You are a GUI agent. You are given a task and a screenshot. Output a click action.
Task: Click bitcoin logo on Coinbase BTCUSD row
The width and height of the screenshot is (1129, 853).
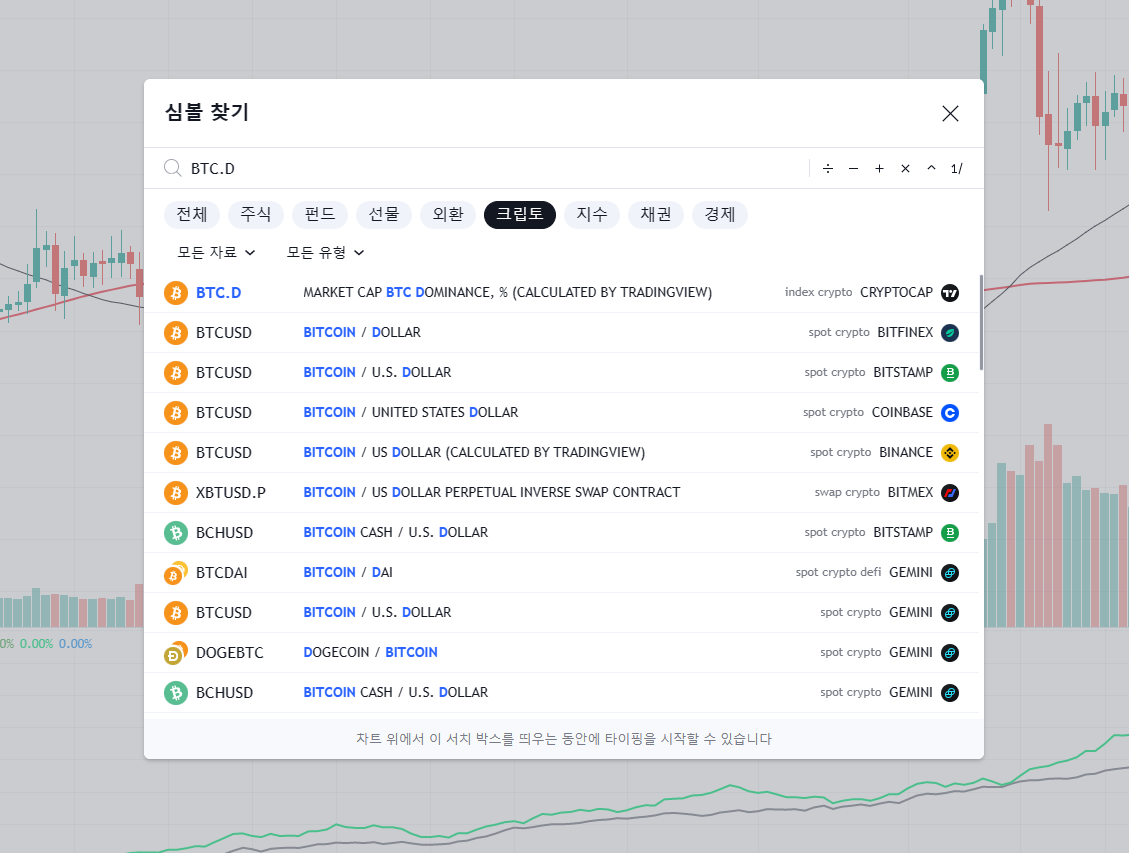pos(176,413)
